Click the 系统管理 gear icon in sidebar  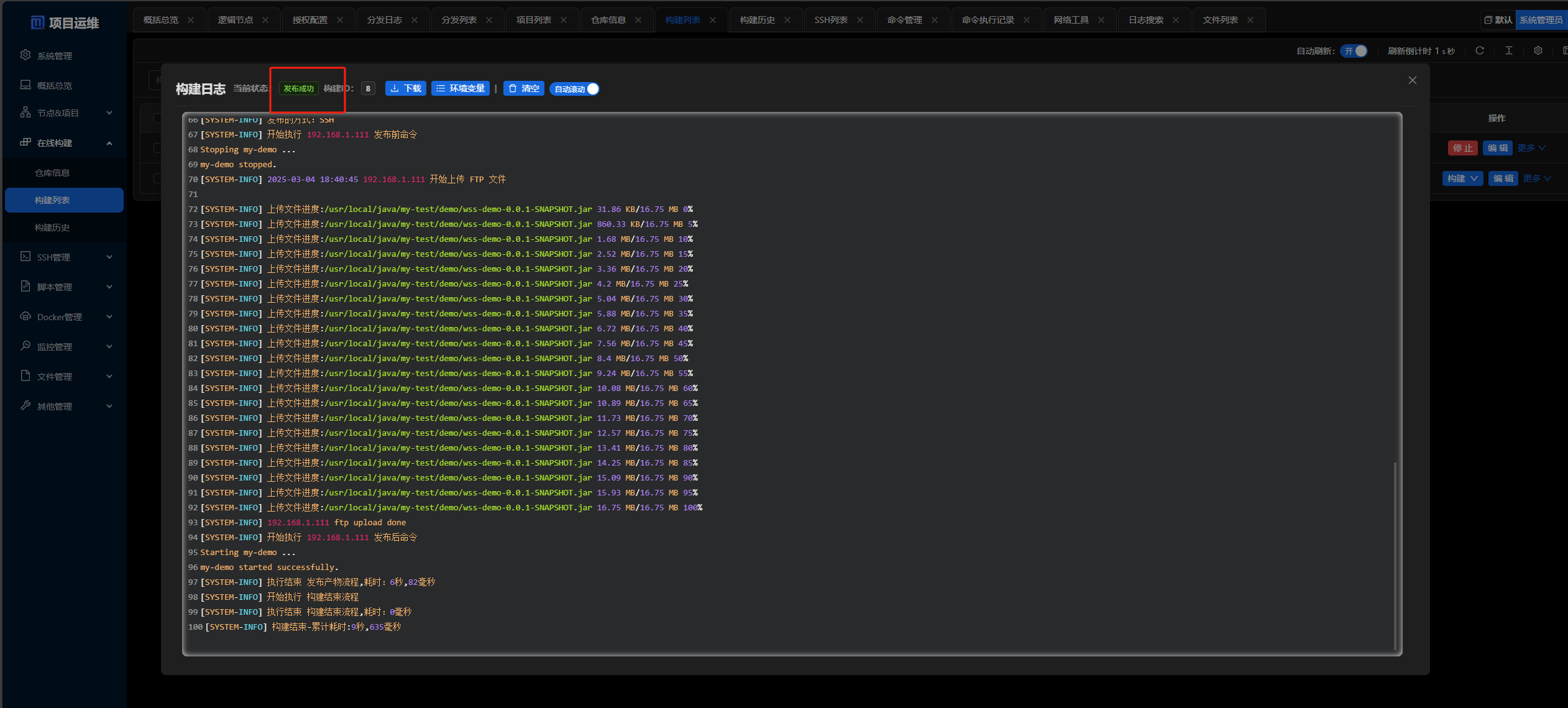click(25, 55)
